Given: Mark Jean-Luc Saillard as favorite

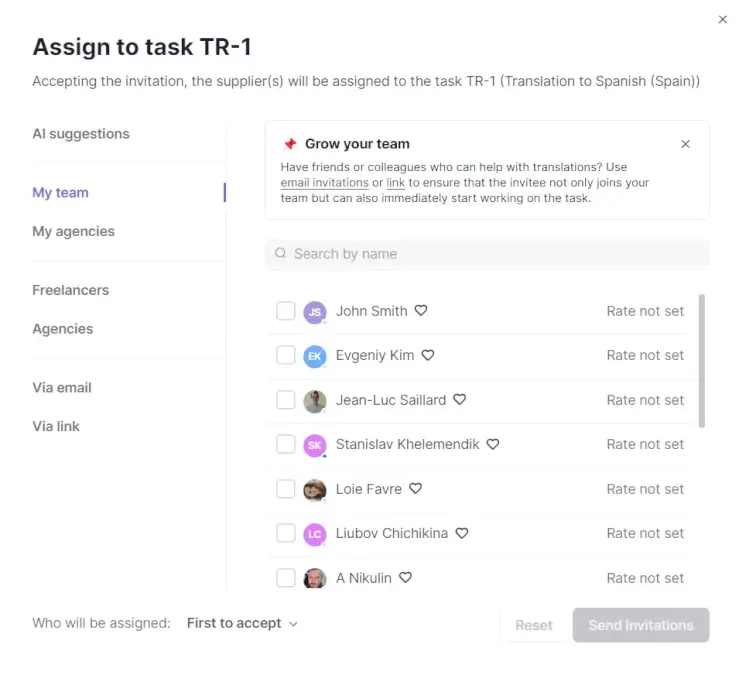Looking at the screenshot, I should pos(460,399).
